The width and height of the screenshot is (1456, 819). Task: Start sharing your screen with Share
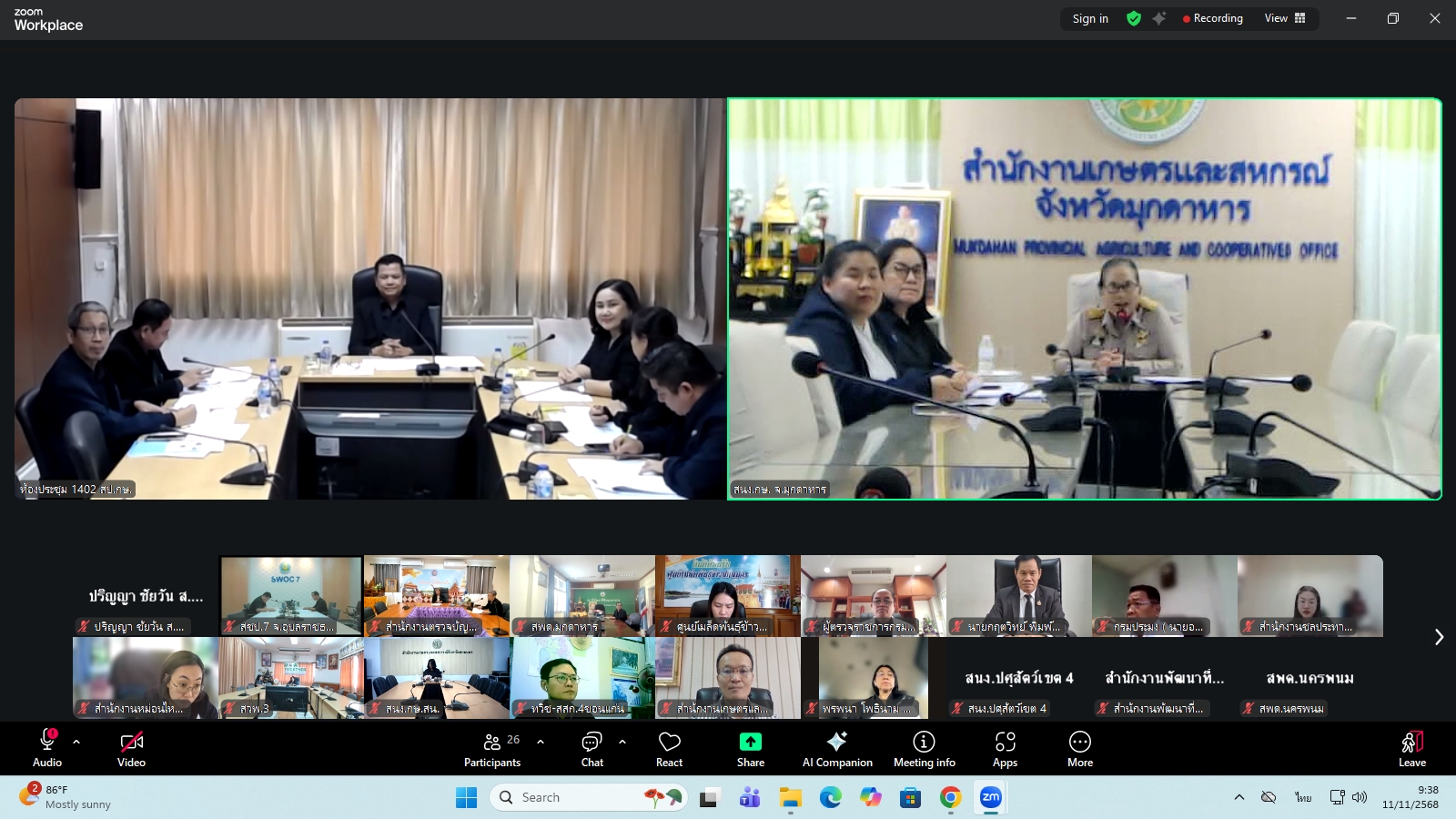tap(749, 748)
